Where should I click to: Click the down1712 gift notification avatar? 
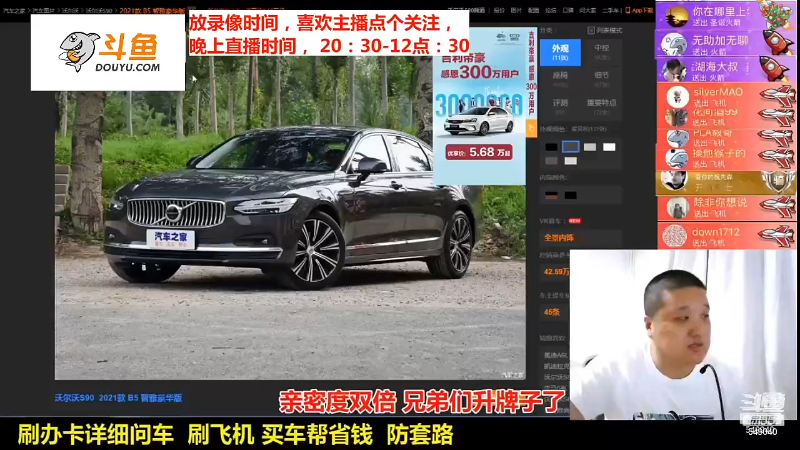click(x=675, y=236)
